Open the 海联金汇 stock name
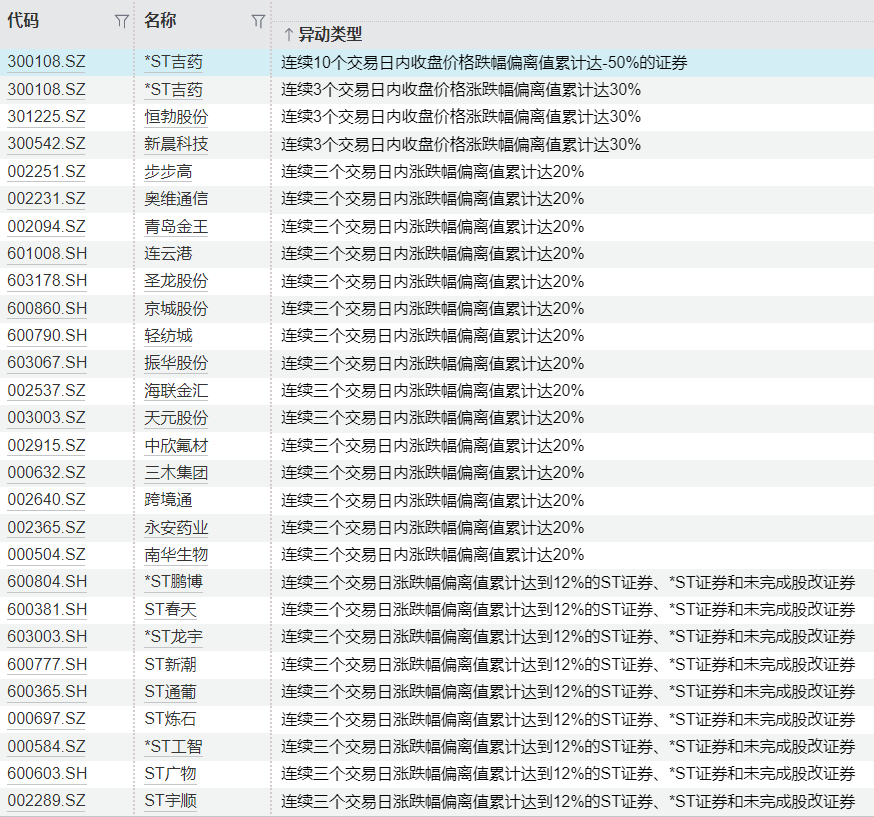This screenshot has height=817, width=874. tap(176, 390)
